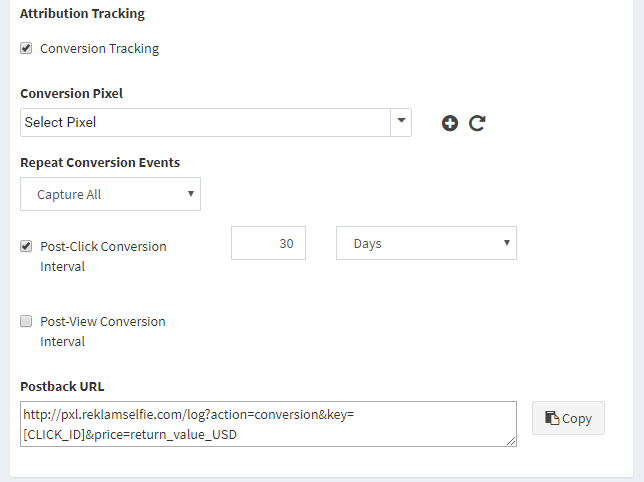Uncheck the Conversion Tracking checkbox

26,48
